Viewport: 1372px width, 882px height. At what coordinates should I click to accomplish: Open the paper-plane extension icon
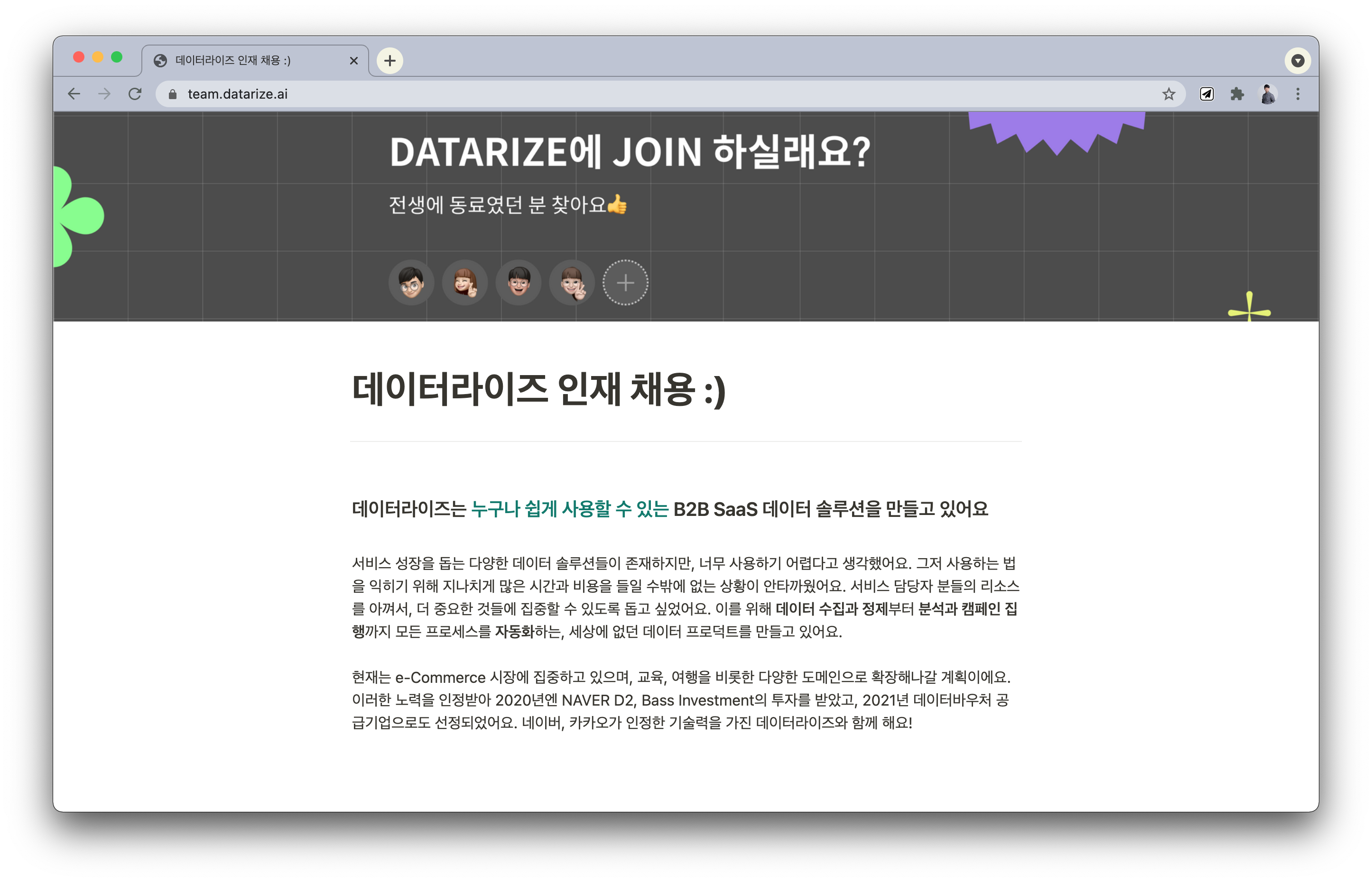coord(1206,94)
